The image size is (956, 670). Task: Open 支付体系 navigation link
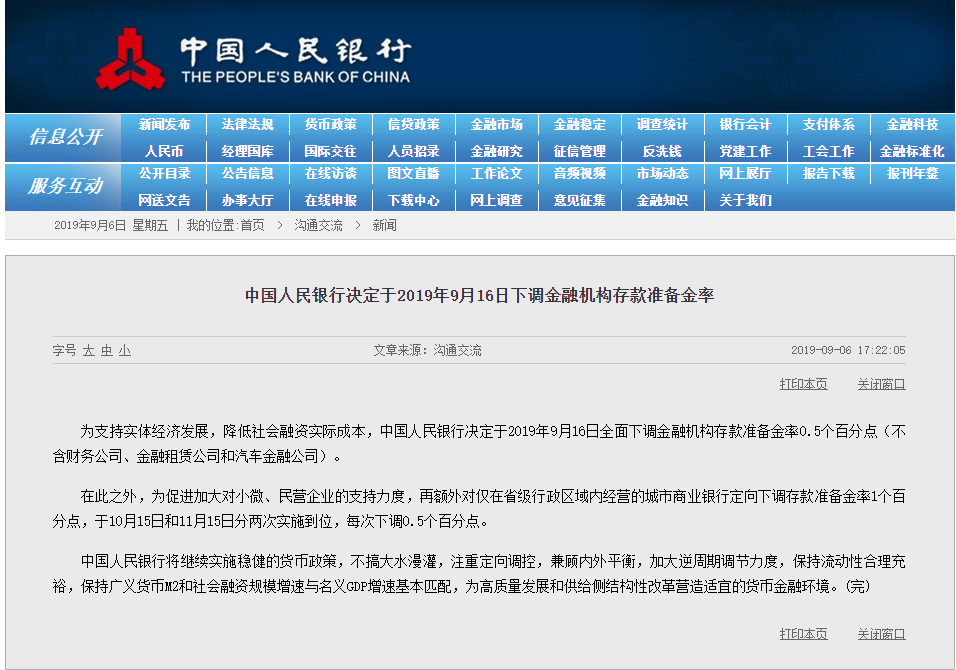coord(828,125)
